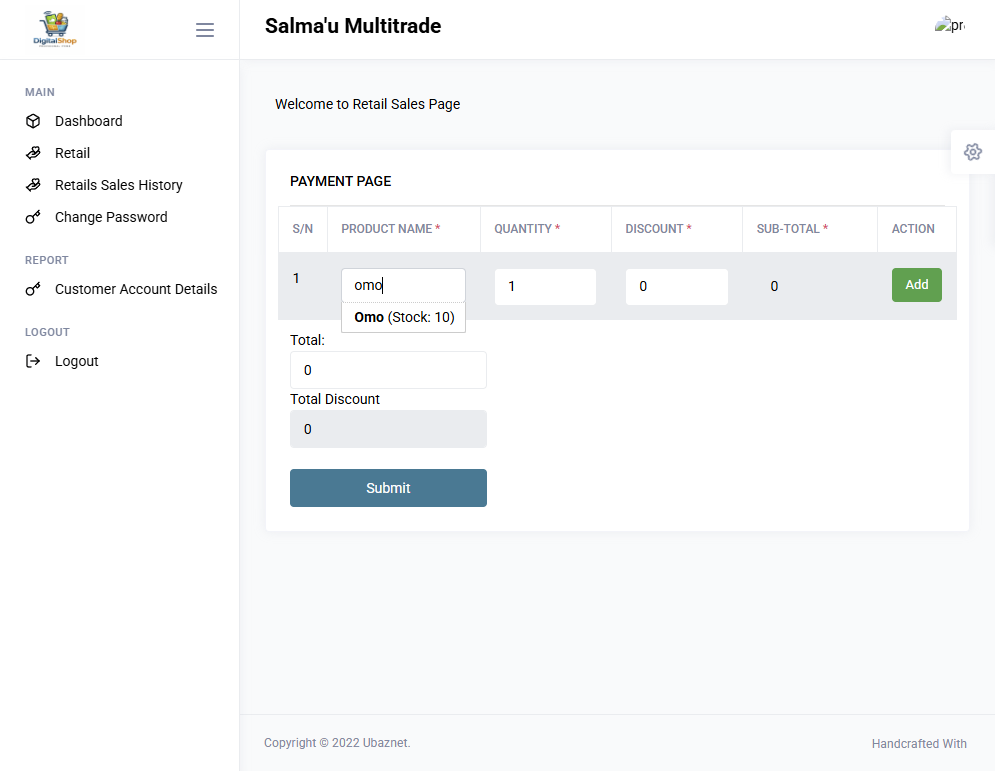The height and width of the screenshot is (771, 995).
Task: Open the Dashboard menu item
Action: point(89,121)
